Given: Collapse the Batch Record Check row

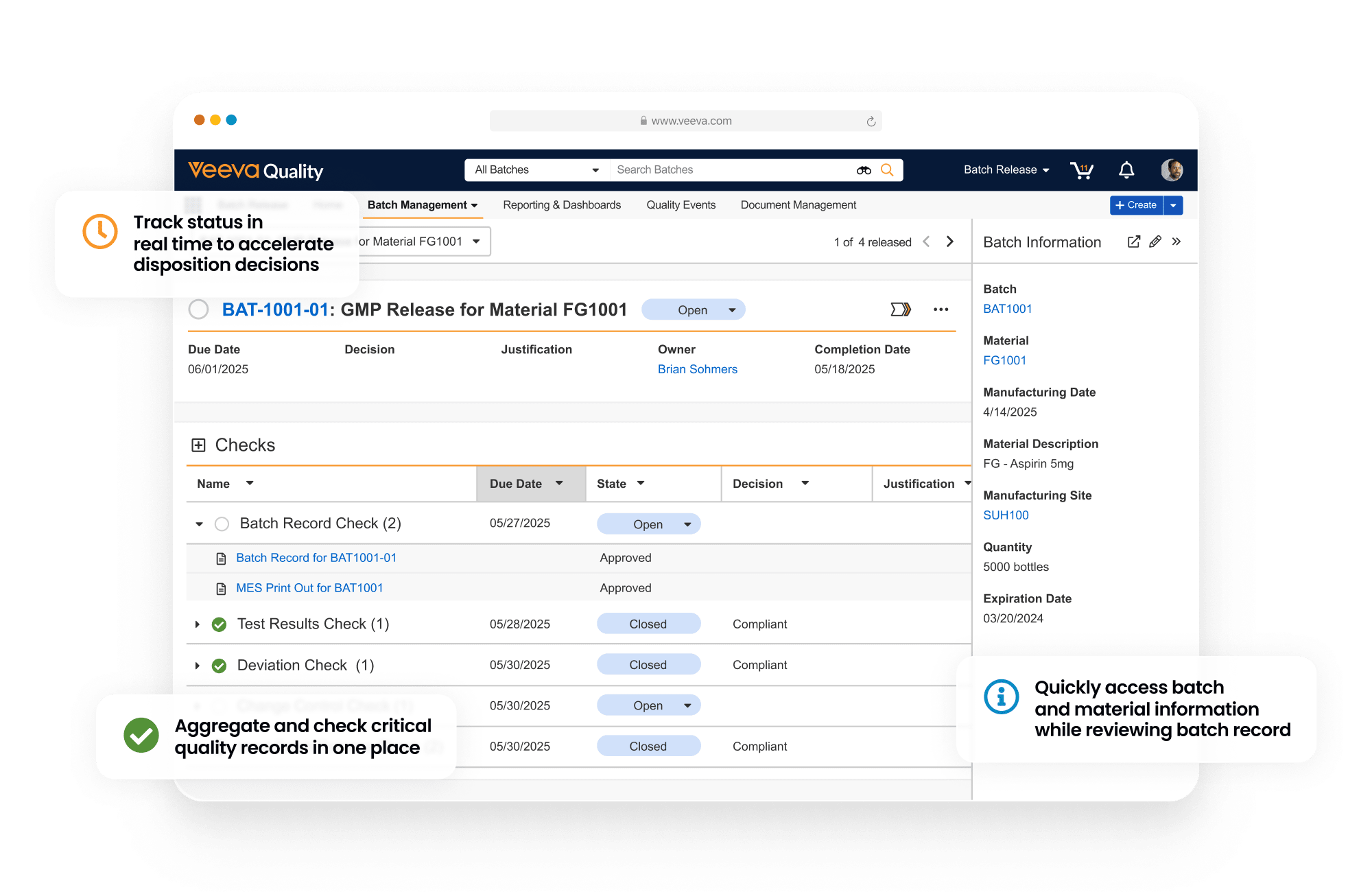Looking at the screenshot, I should [x=199, y=524].
